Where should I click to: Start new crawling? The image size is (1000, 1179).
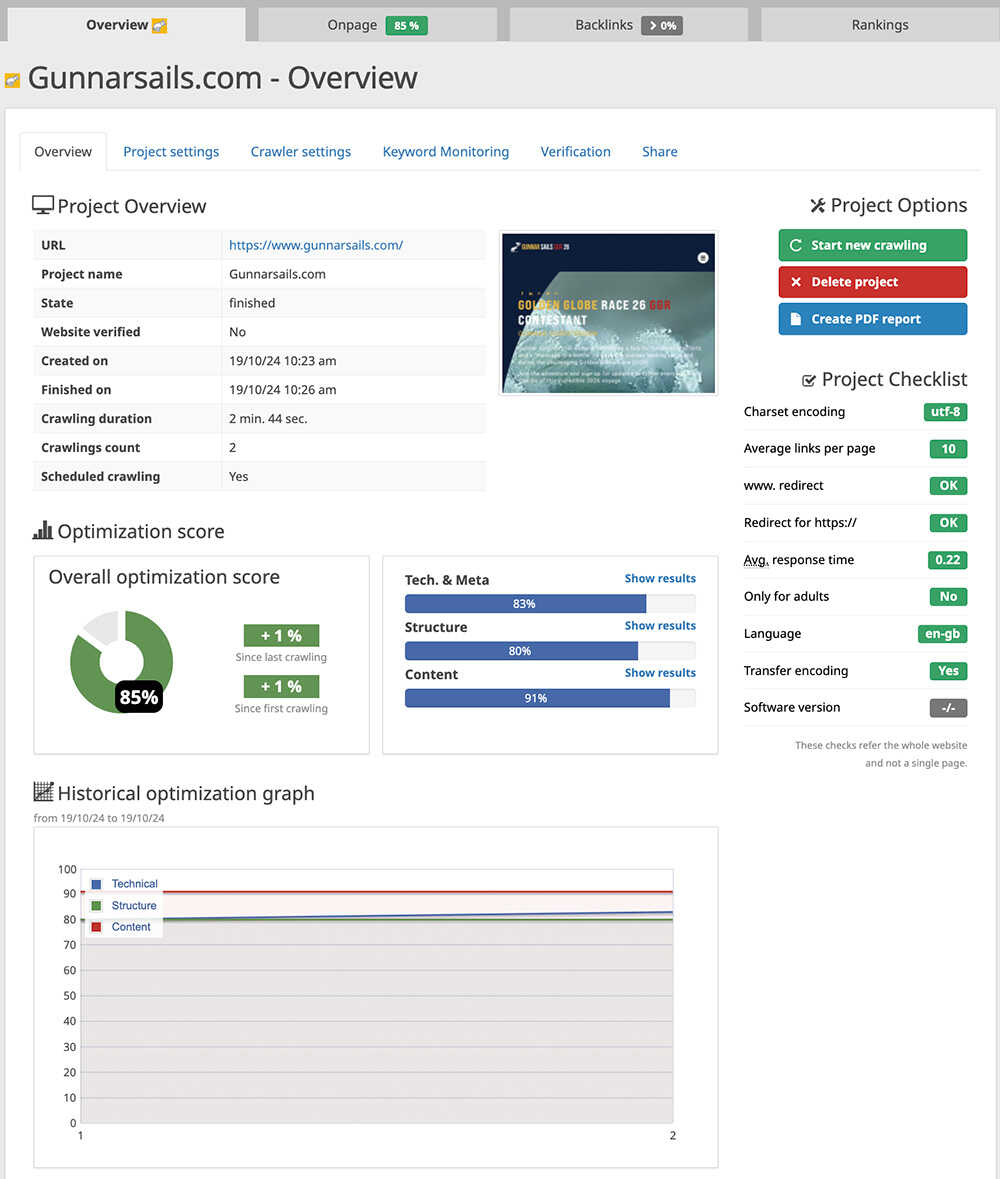point(873,245)
